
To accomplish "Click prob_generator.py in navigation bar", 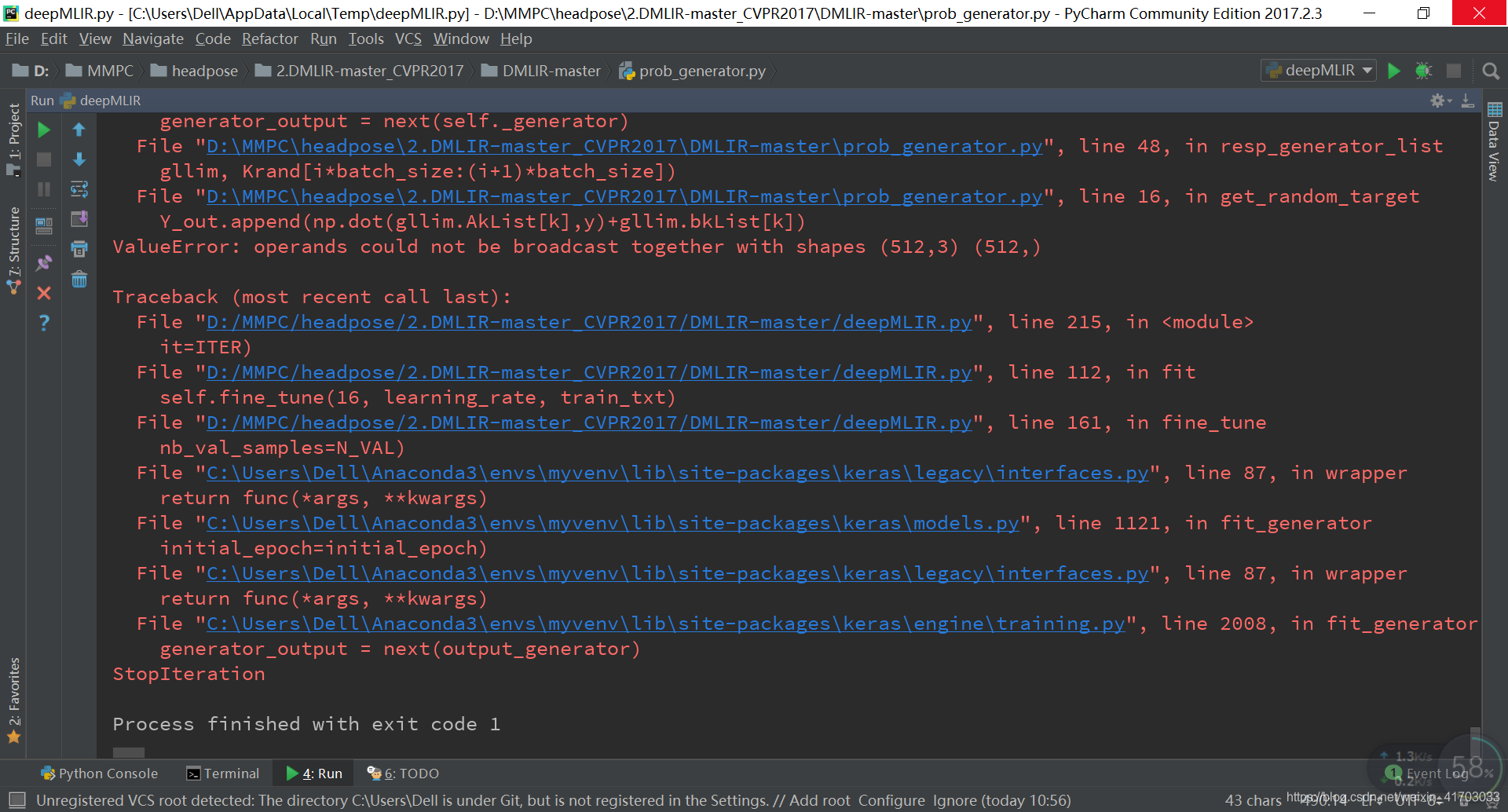I will (692, 71).
